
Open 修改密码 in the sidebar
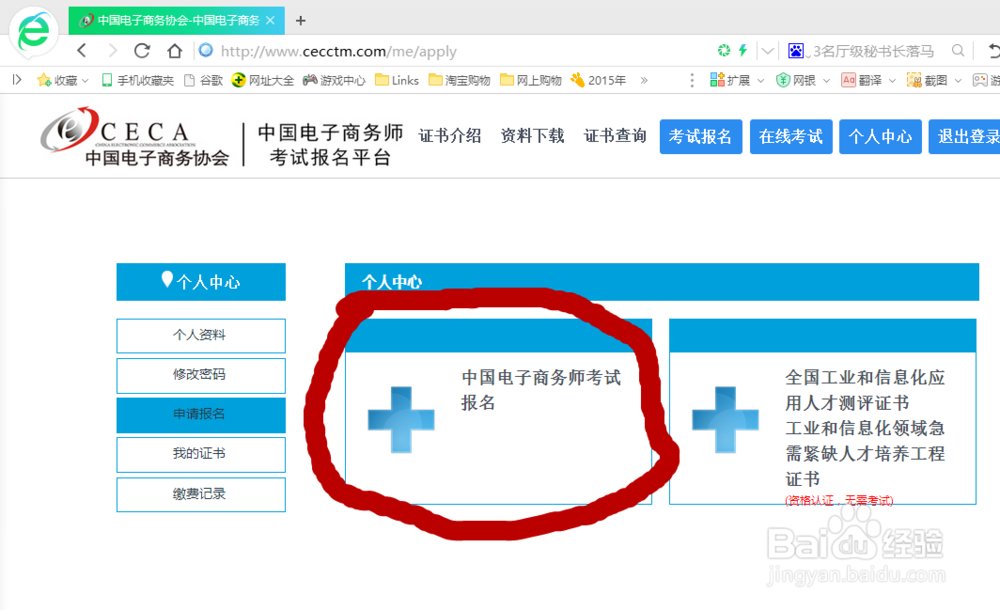201,375
